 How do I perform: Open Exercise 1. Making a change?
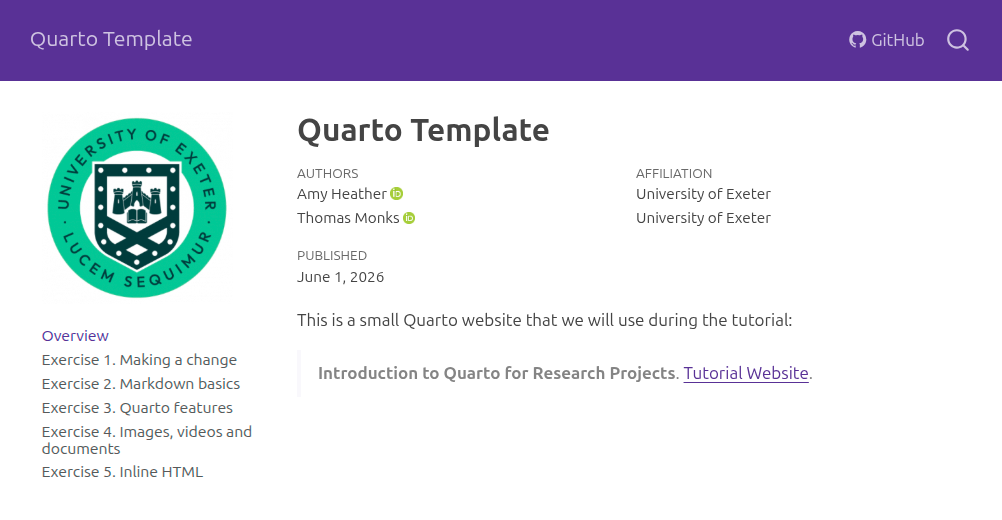(x=139, y=360)
